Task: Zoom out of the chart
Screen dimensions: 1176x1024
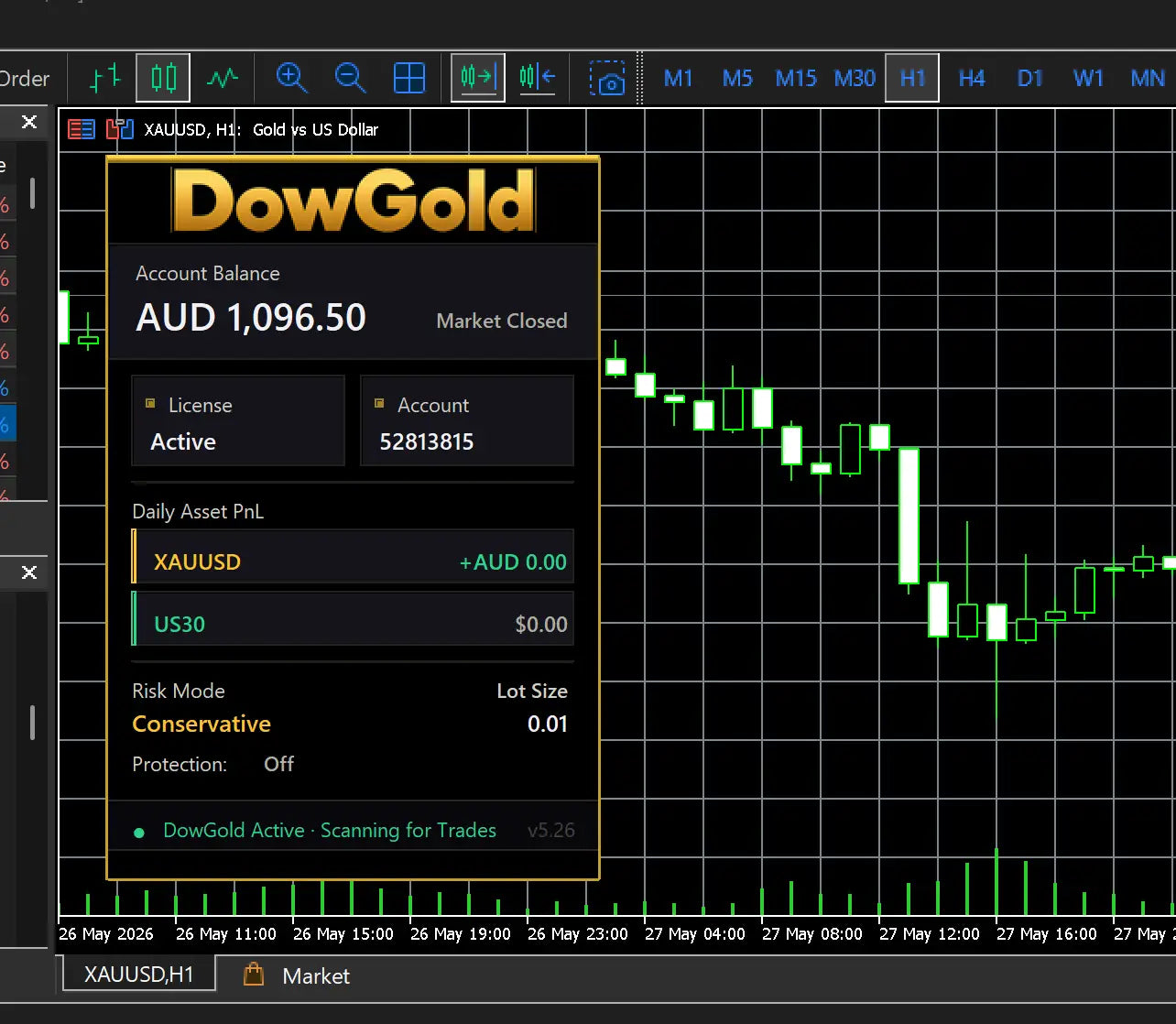Action: [x=350, y=78]
